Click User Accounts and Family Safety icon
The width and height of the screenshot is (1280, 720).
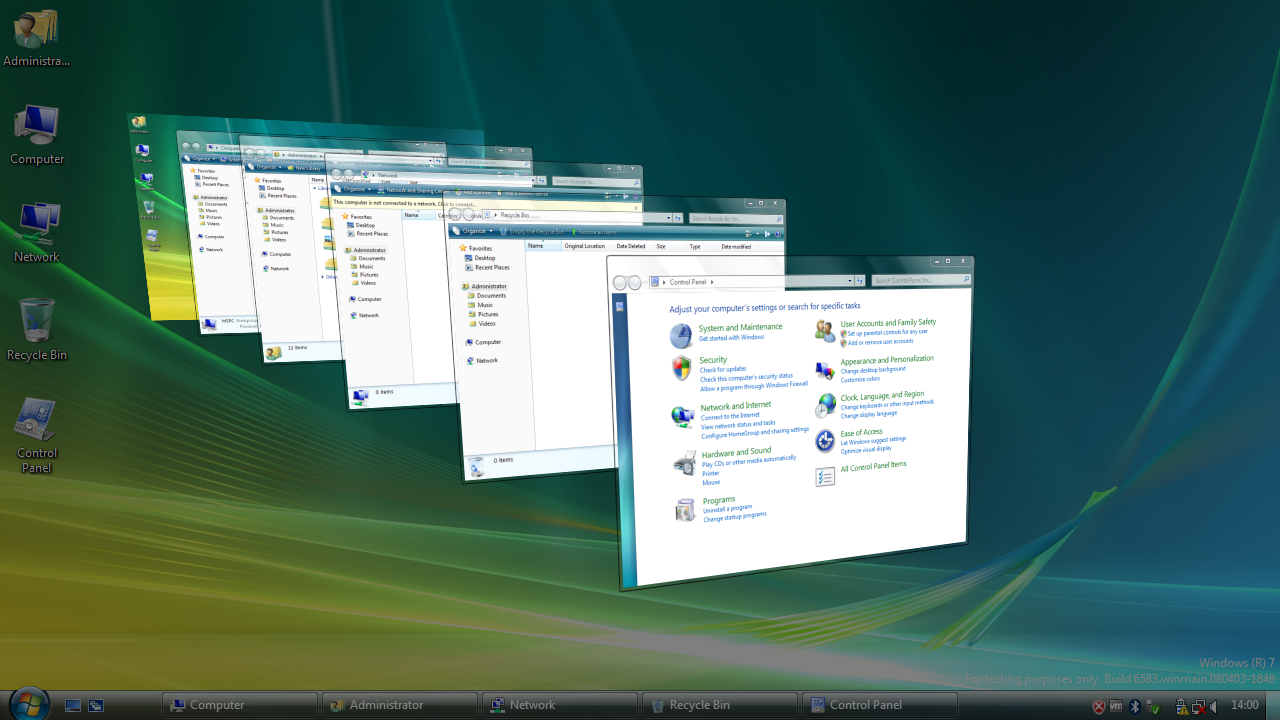(825, 330)
